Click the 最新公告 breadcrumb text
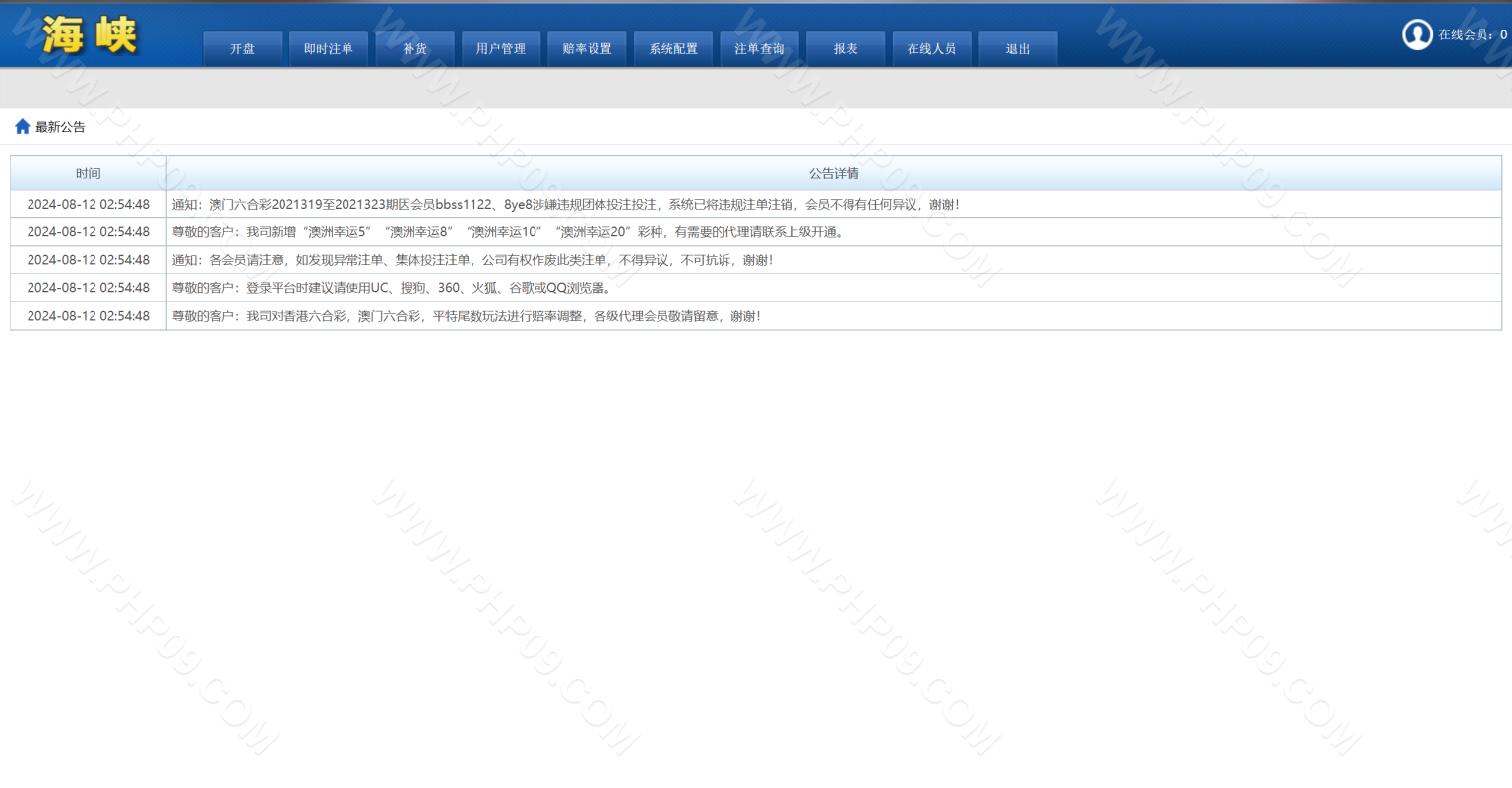 click(x=60, y=127)
